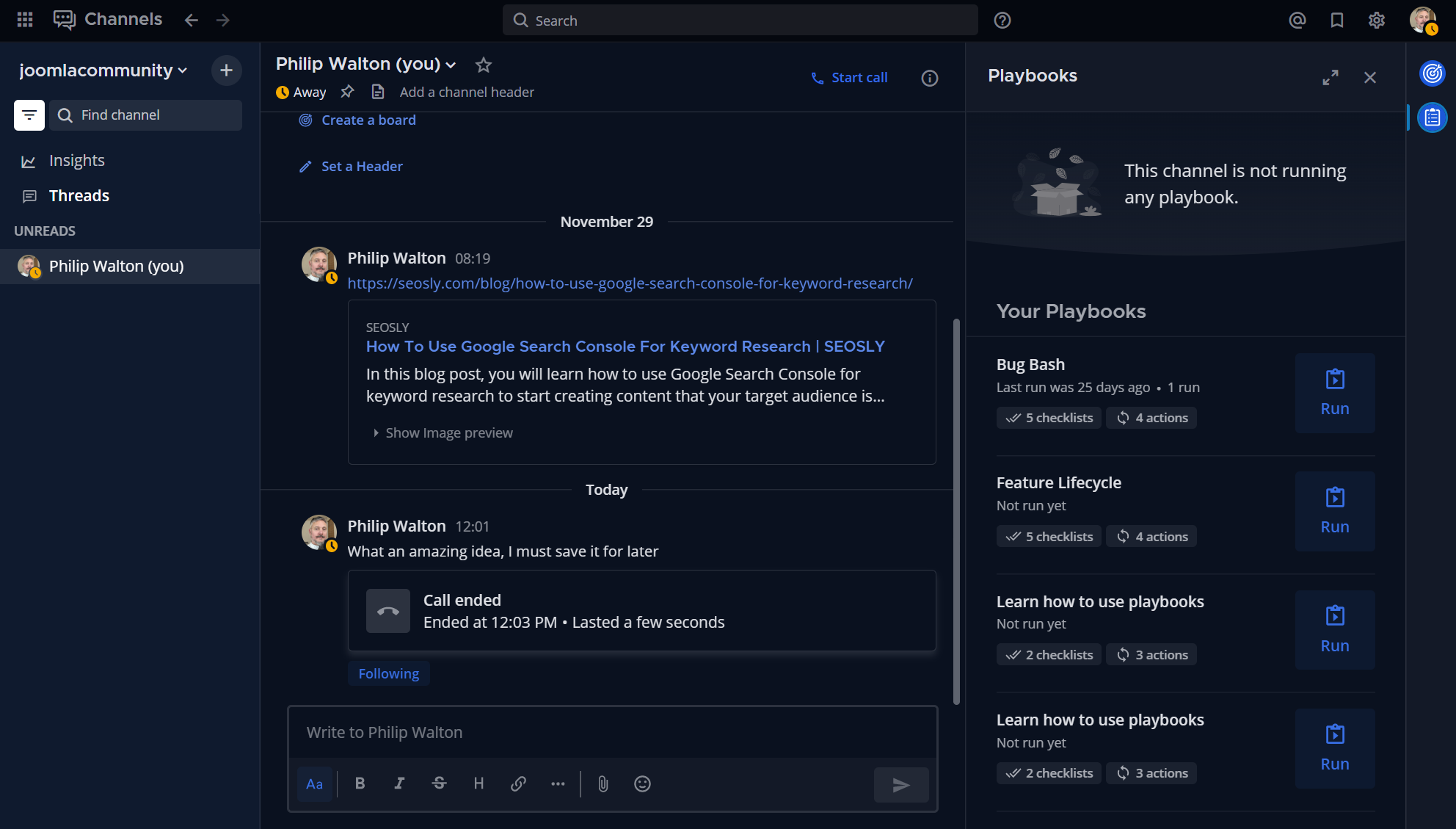Toggle formatting toolbar with Aa button
This screenshot has width=1456, height=829.
[315, 783]
